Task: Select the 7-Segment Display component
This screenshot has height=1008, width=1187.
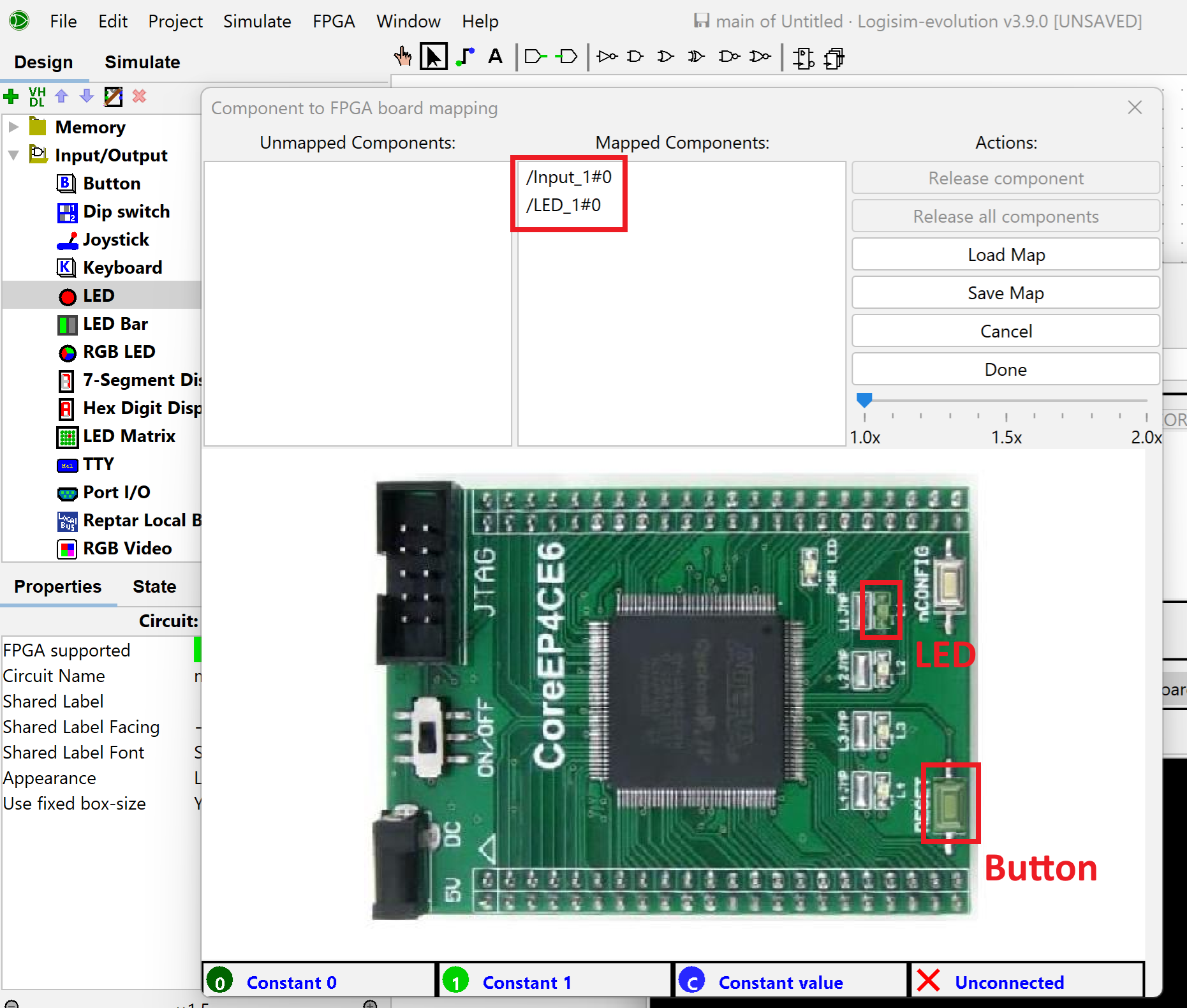Action: [x=129, y=380]
